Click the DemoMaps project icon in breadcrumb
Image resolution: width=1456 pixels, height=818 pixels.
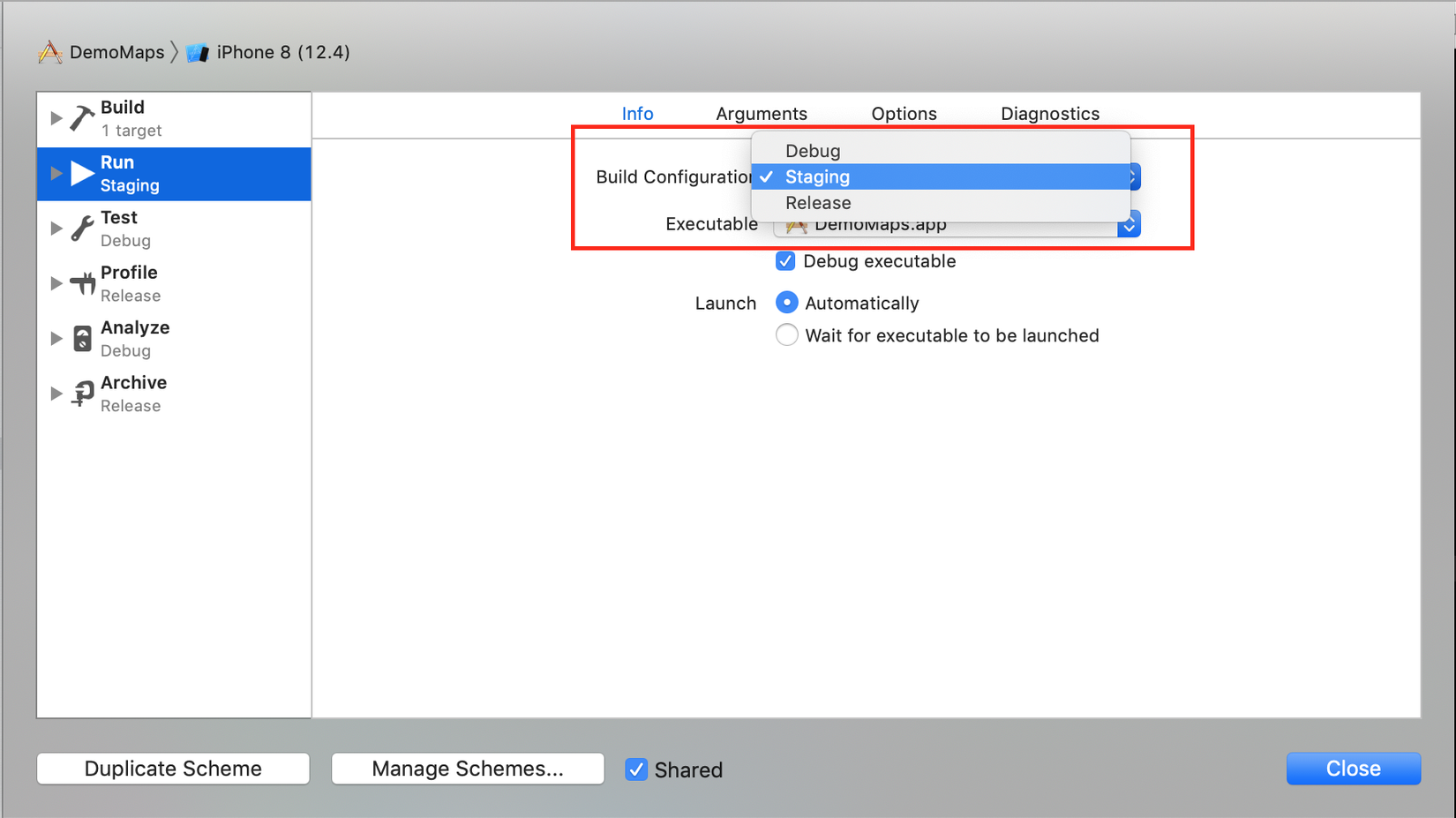tap(50, 53)
